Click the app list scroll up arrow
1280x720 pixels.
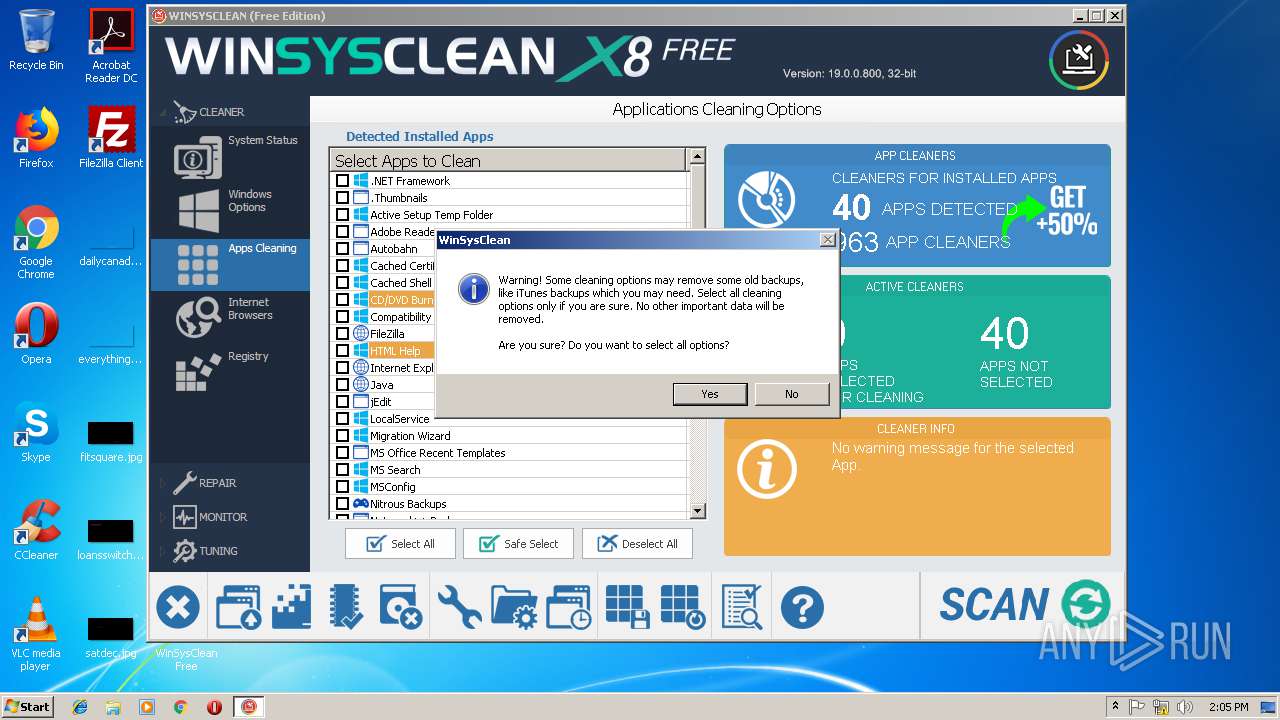tap(698, 157)
